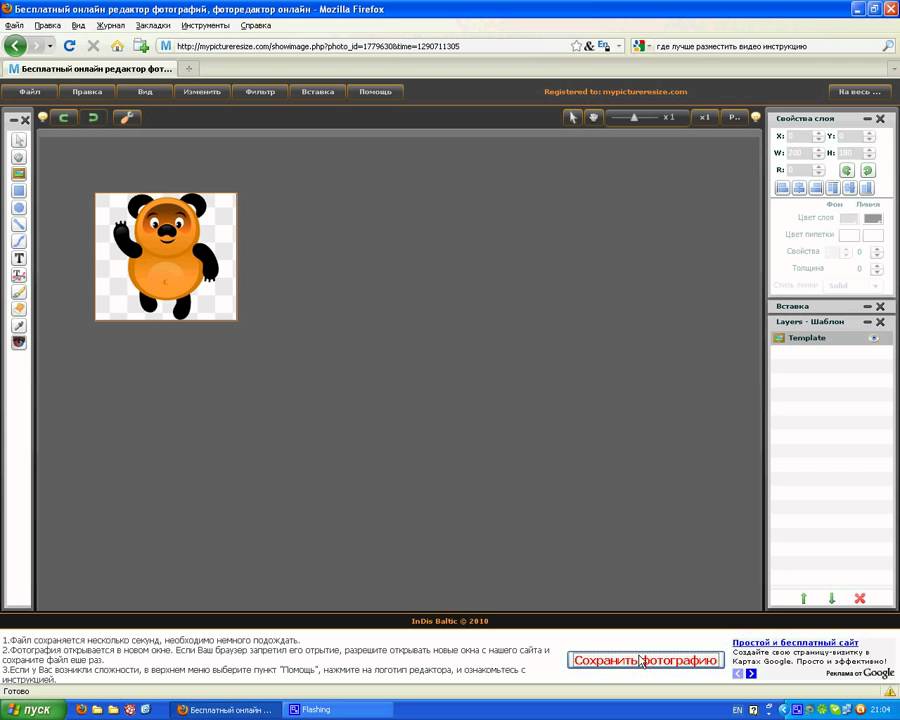Close the Вставка panel
Image resolution: width=900 pixels, height=720 pixels.
tap(880, 306)
